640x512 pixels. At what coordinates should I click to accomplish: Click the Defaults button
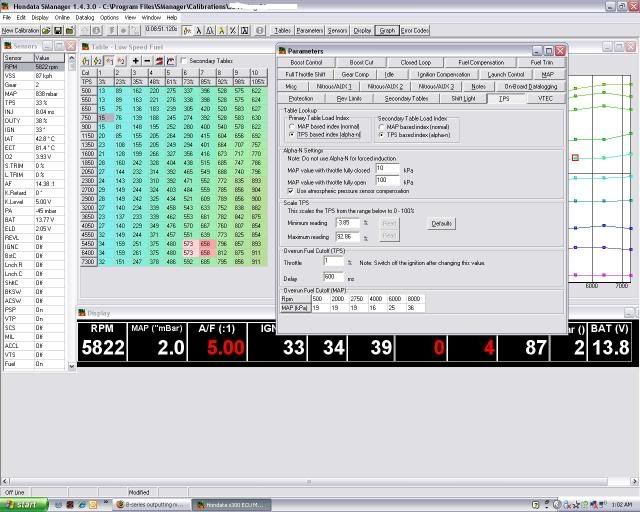tap(442, 223)
